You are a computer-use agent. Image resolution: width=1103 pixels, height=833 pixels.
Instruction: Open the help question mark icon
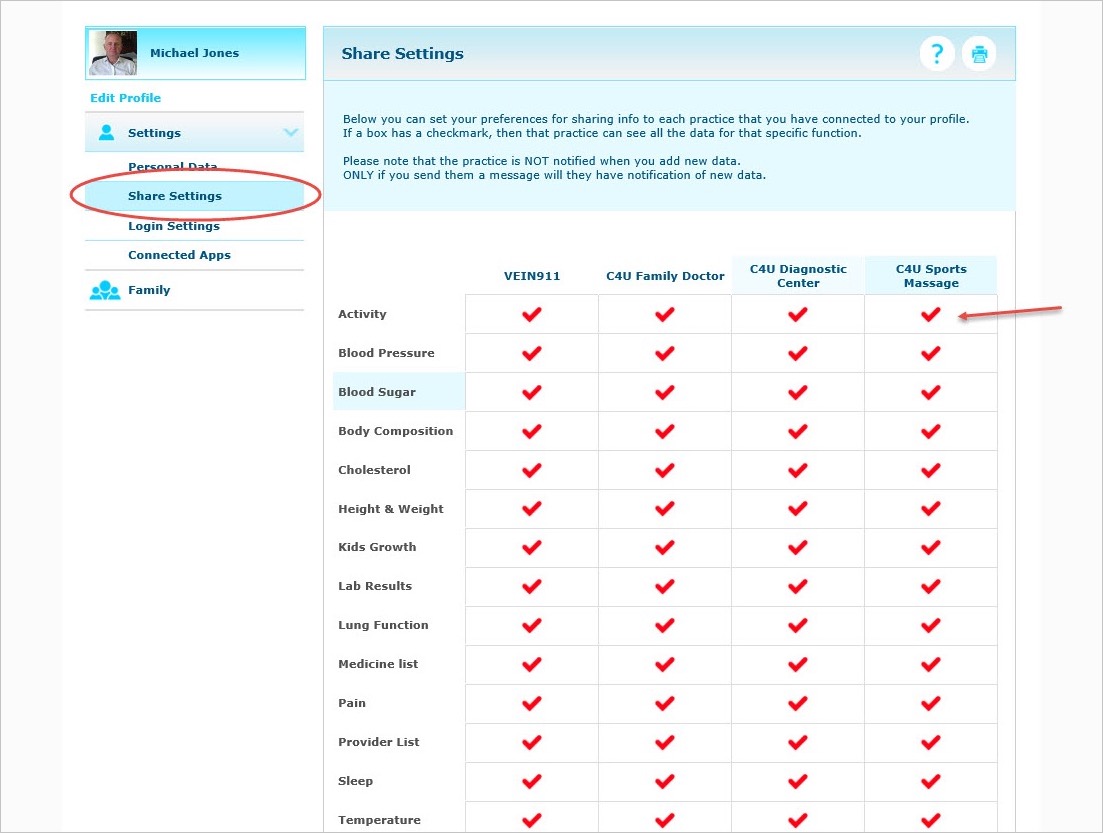pyautogui.click(x=936, y=53)
